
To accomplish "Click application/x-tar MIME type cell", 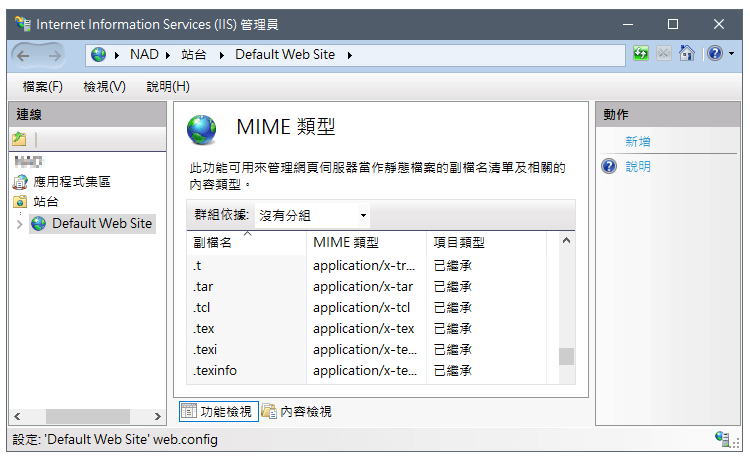I will click(363, 286).
